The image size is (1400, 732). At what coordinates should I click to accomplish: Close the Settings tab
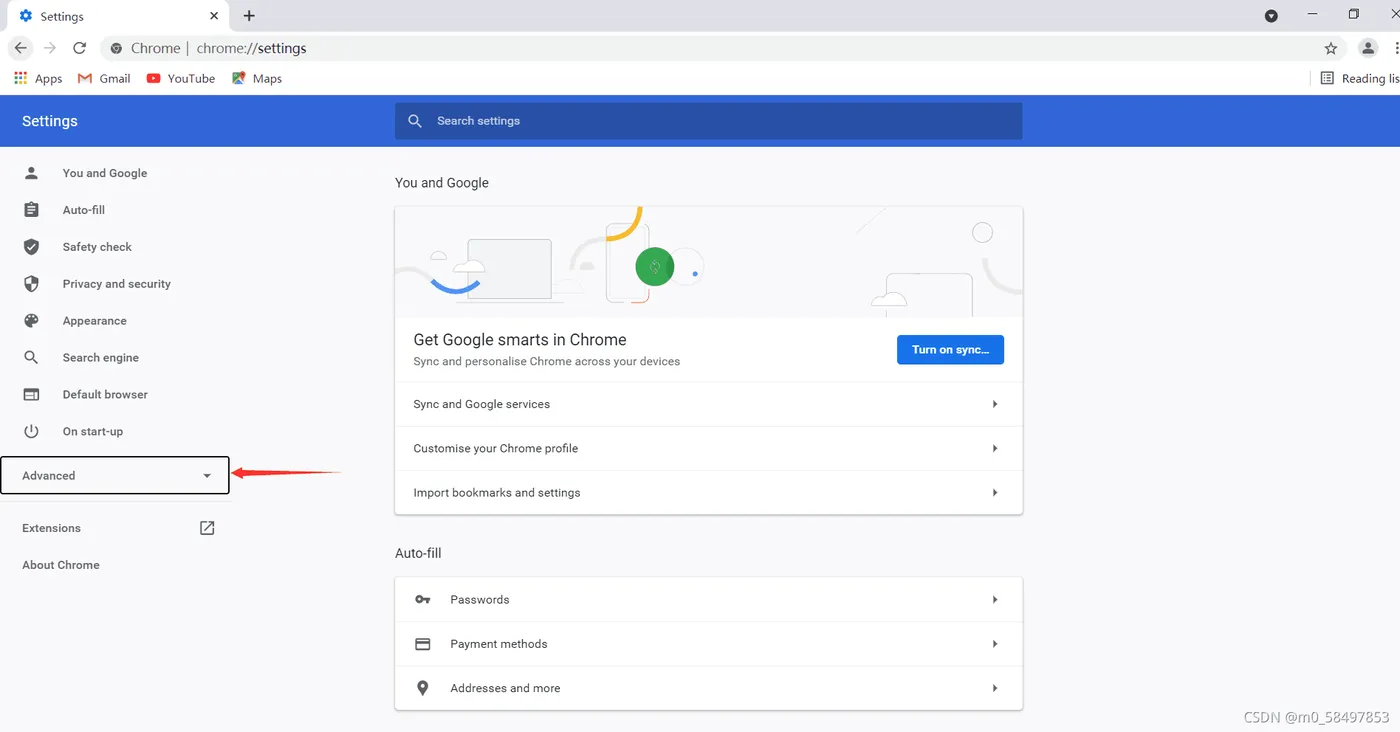(x=214, y=16)
